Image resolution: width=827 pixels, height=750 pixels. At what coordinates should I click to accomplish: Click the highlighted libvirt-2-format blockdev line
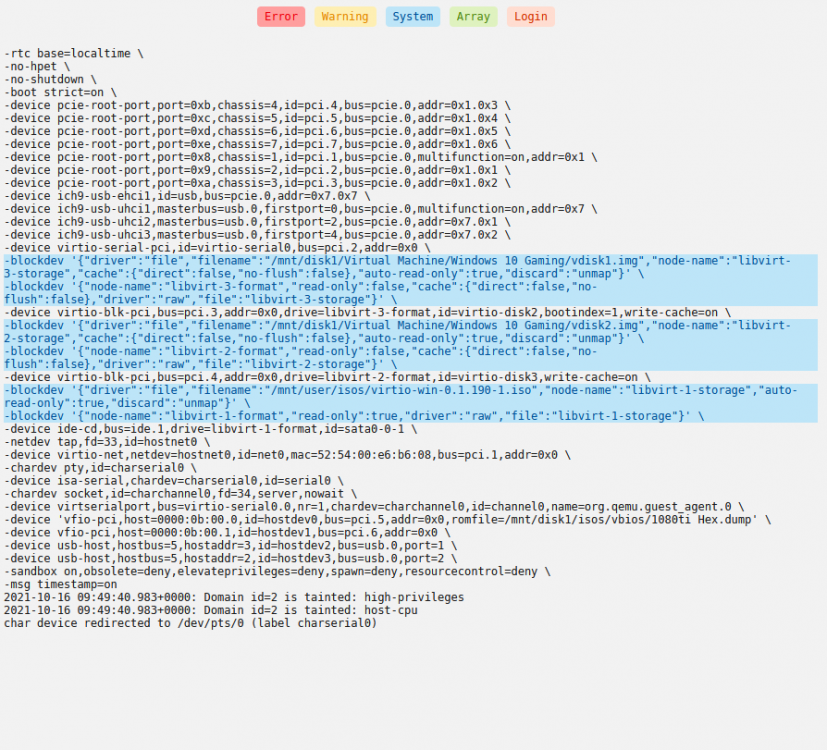pyautogui.click(x=411, y=358)
